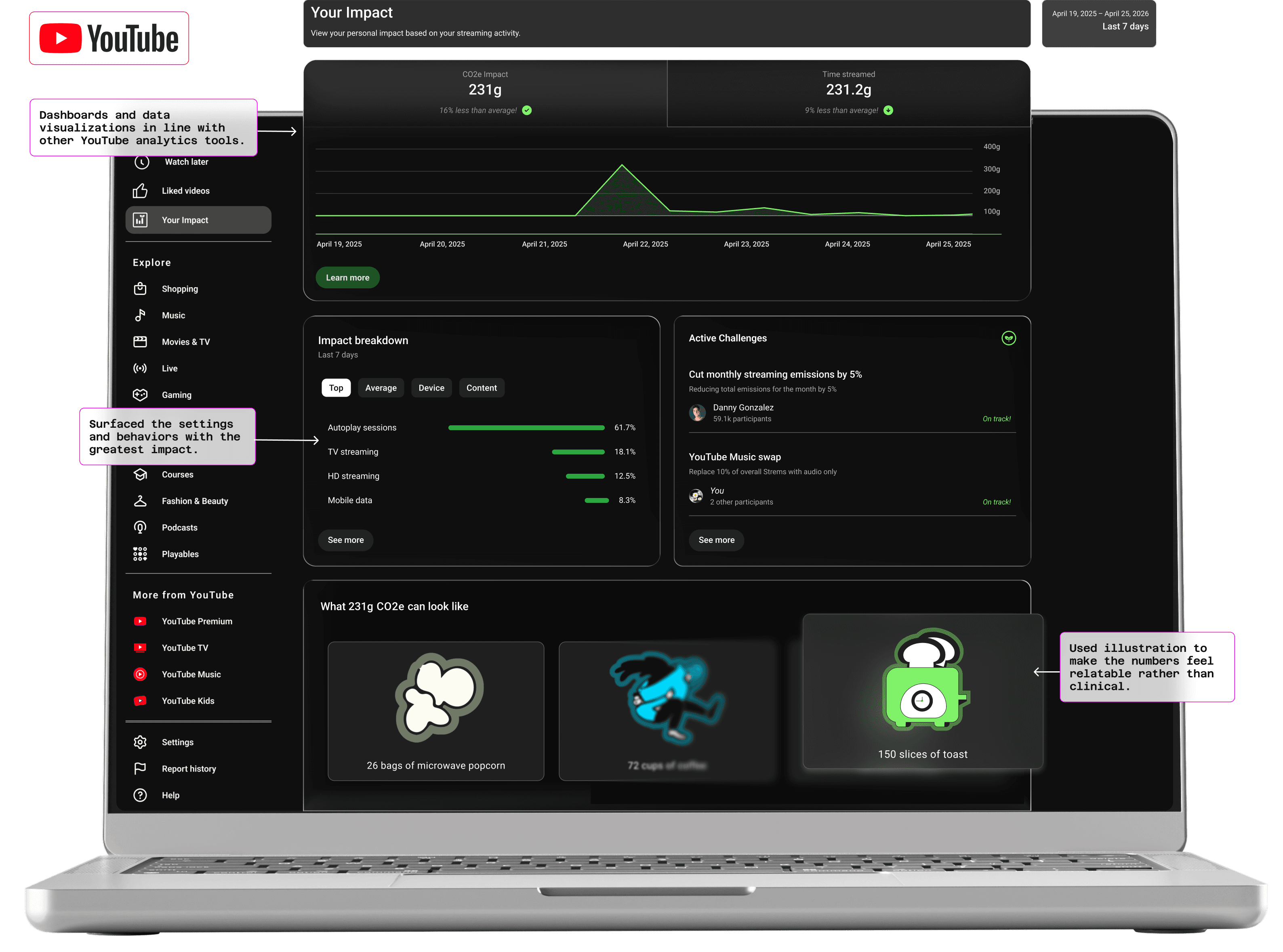Open Music note icon in sidebar

coord(140,315)
